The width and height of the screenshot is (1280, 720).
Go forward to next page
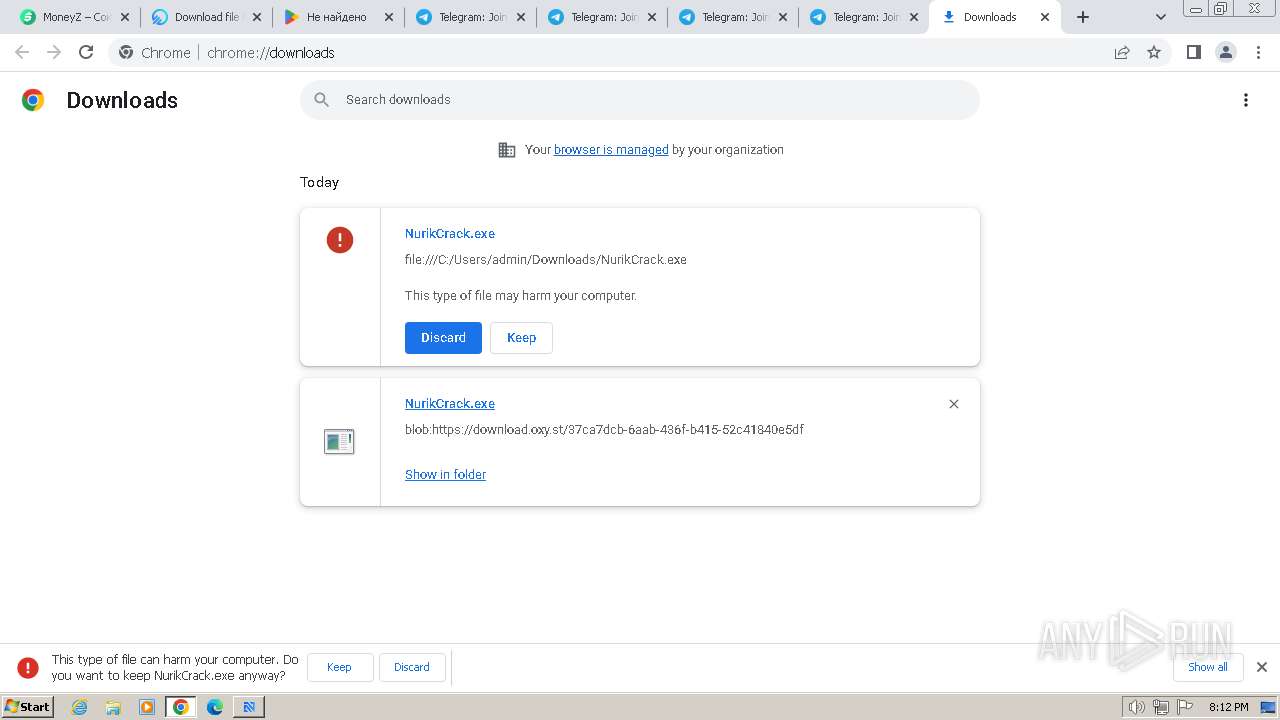54,52
